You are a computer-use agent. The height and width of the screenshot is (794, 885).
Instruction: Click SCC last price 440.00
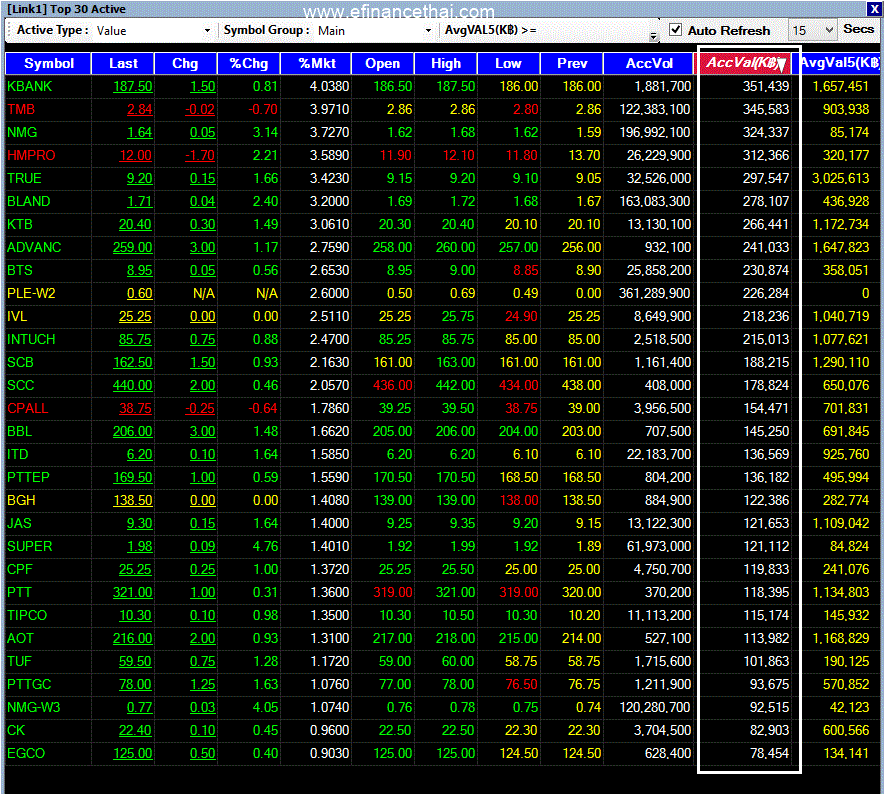click(133, 385)
